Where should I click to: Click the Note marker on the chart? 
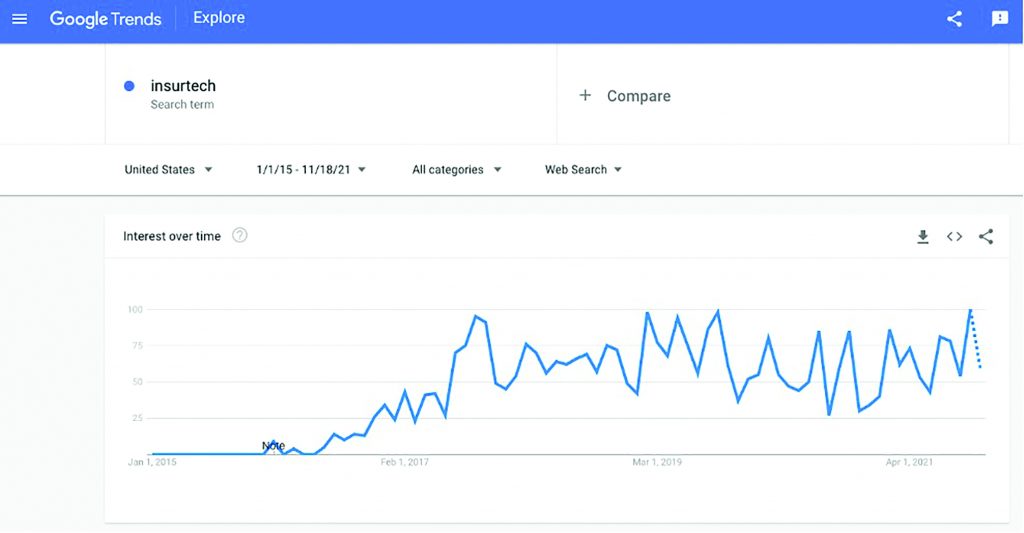pyautogui.click(x=273, y=446)
